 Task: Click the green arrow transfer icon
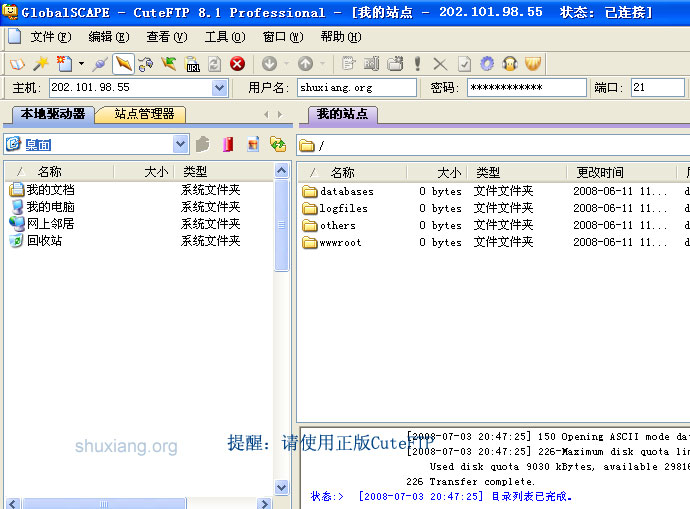tap(169, 64)
